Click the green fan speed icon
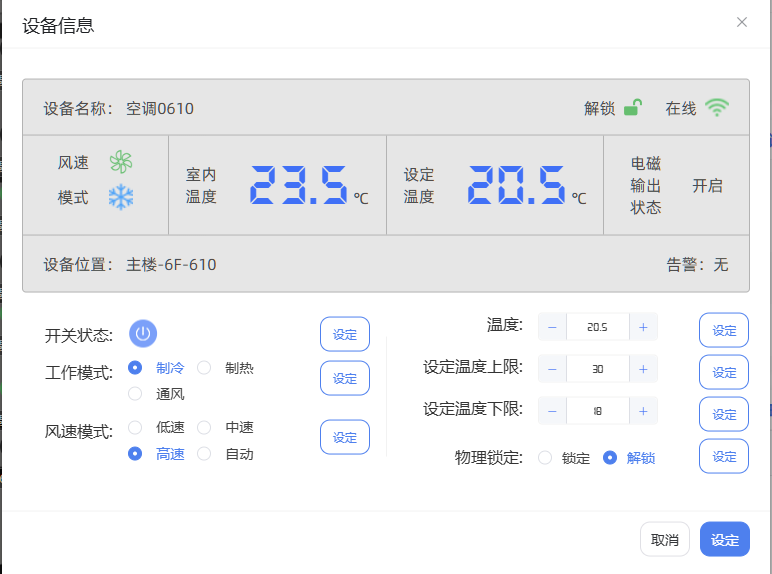Screen dimensions: 772x574 121,162
